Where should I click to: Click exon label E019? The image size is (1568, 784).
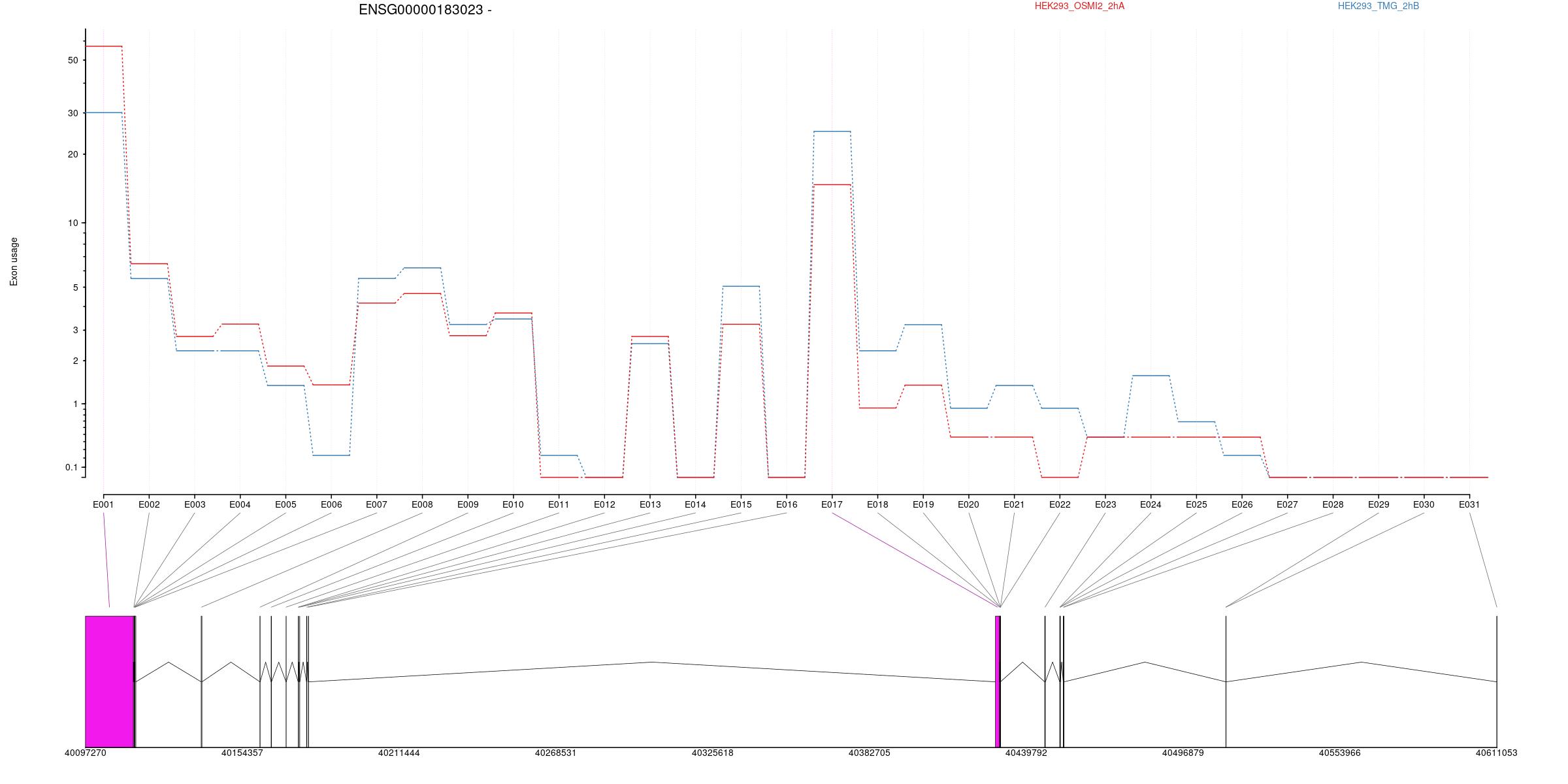[923, 504]
